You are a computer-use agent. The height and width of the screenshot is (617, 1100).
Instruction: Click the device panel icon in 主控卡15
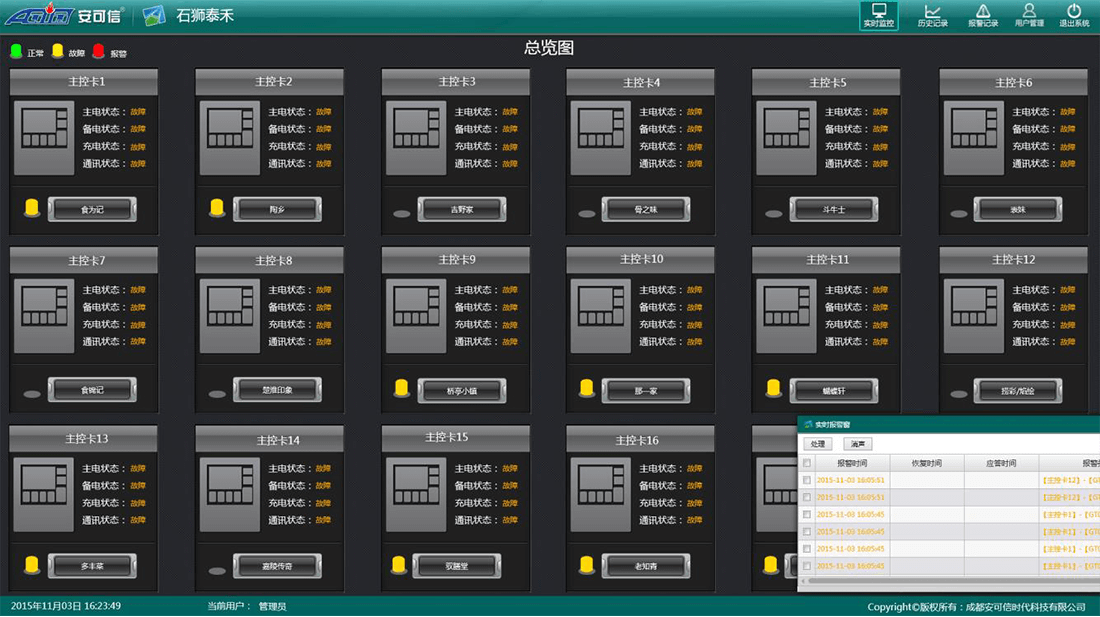[416, 494]
